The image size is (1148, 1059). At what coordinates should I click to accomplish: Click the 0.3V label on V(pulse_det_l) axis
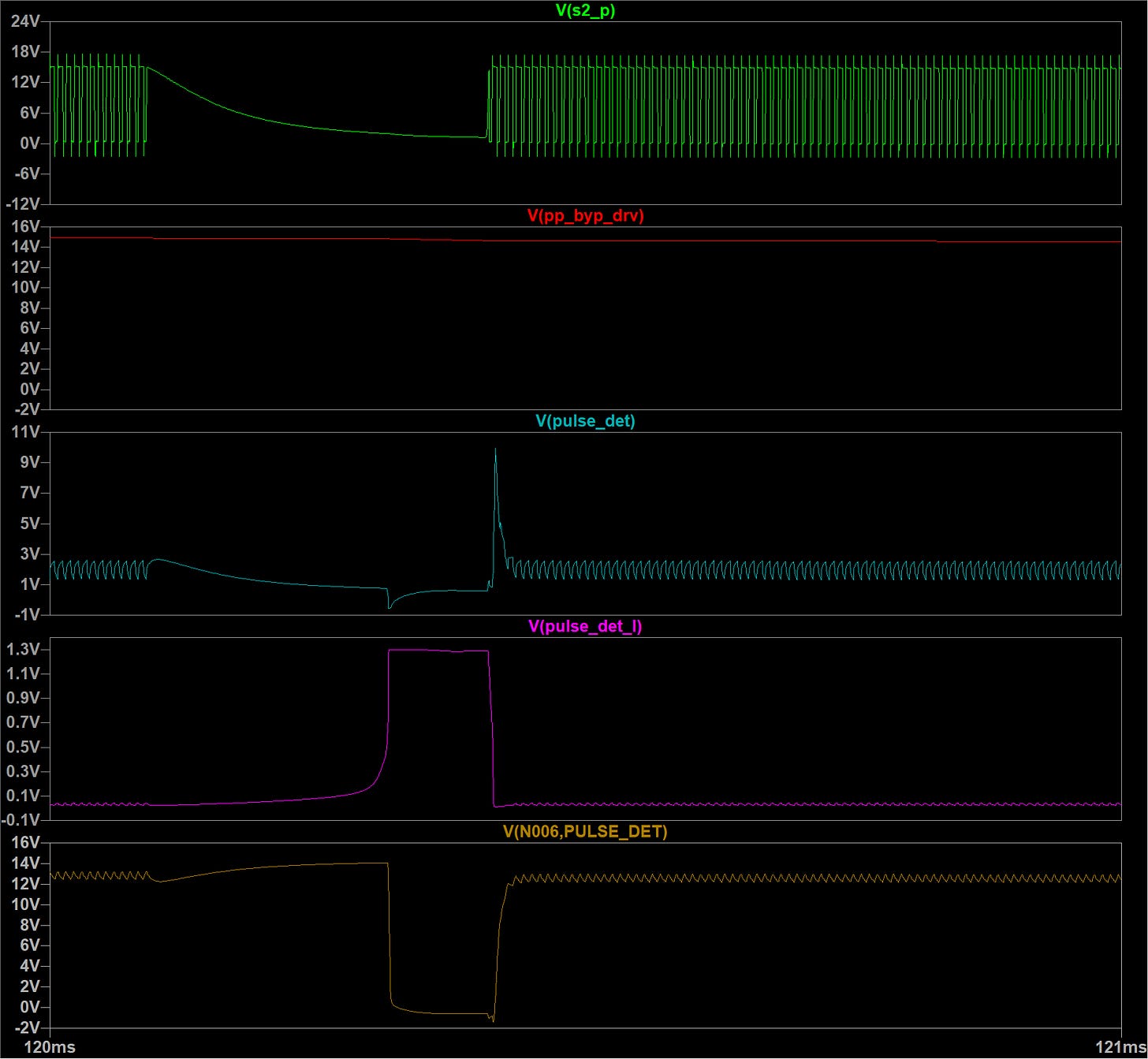23,771
